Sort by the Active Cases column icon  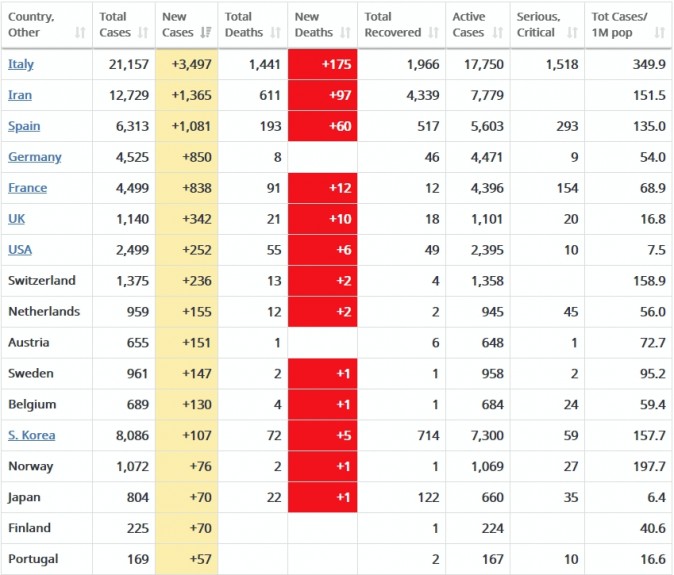498,33
